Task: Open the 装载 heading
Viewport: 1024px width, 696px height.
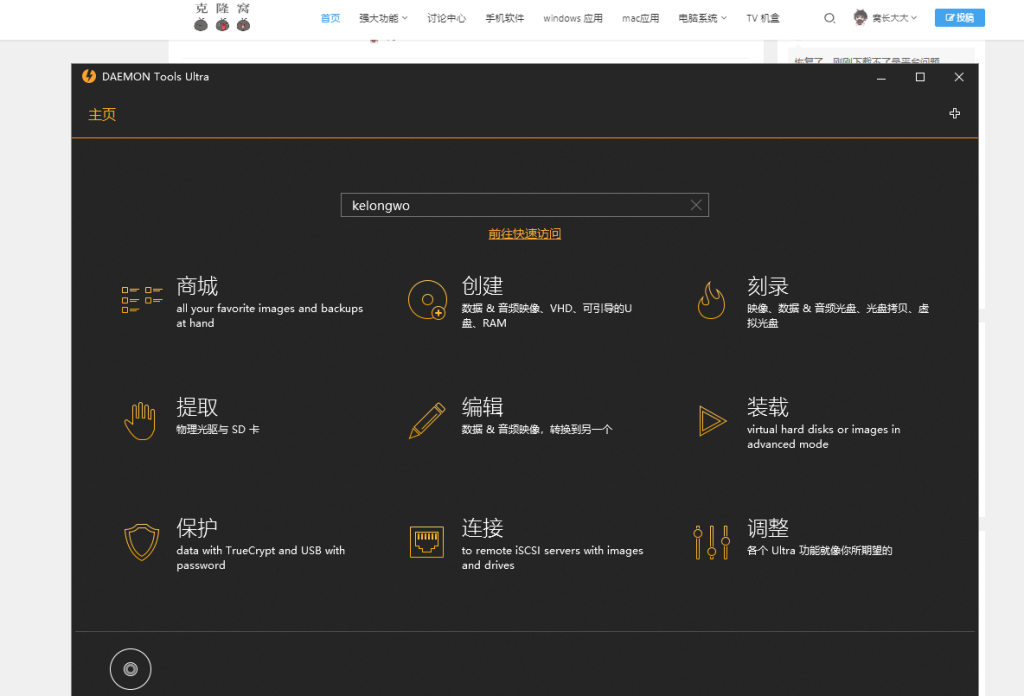Action: pyautogui.click(x=768, y=407)
